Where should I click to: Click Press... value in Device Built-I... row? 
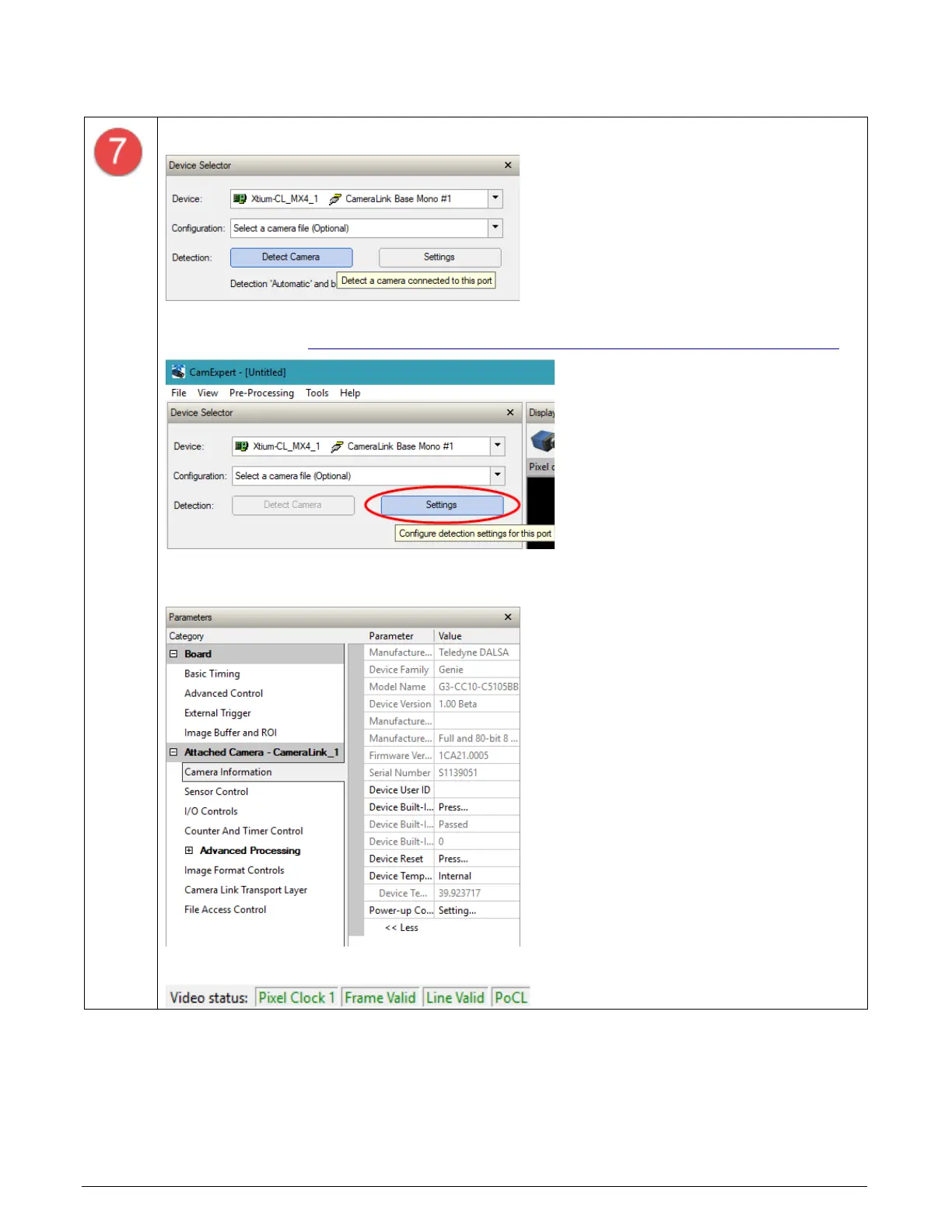coord(477,807)
